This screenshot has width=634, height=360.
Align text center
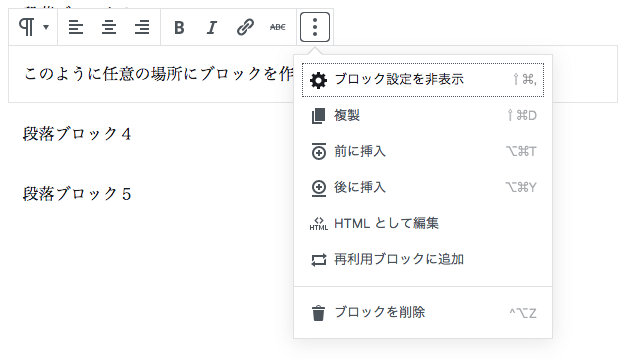[109, 27]
